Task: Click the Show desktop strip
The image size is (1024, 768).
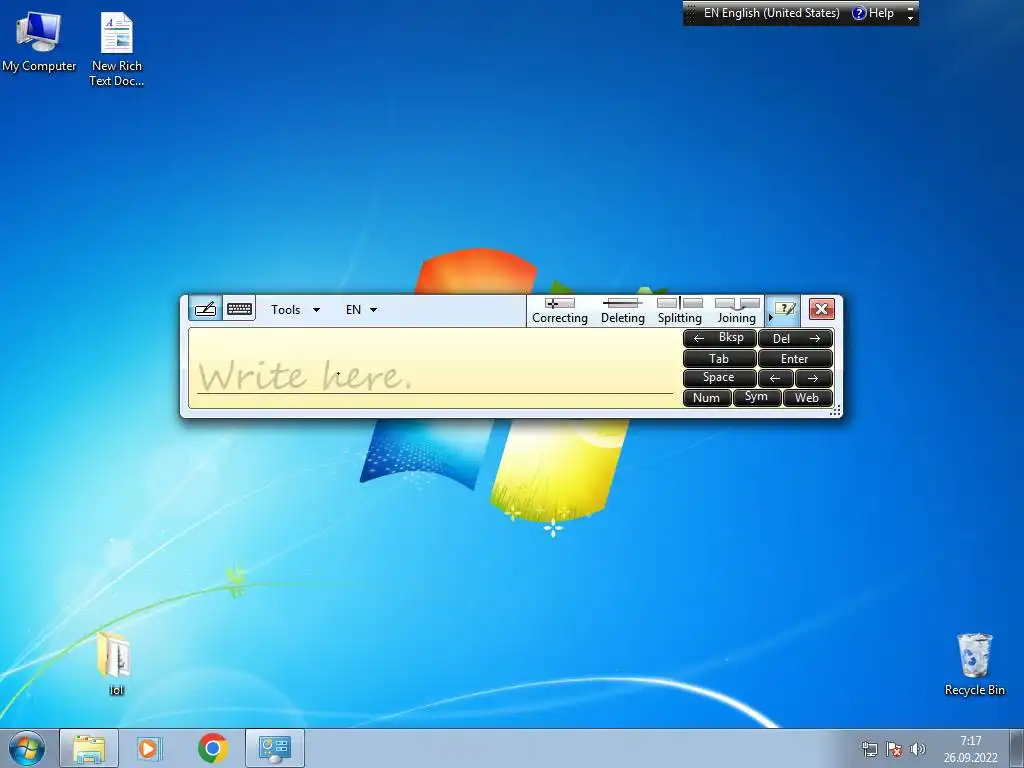Action: coord(1017,748)
